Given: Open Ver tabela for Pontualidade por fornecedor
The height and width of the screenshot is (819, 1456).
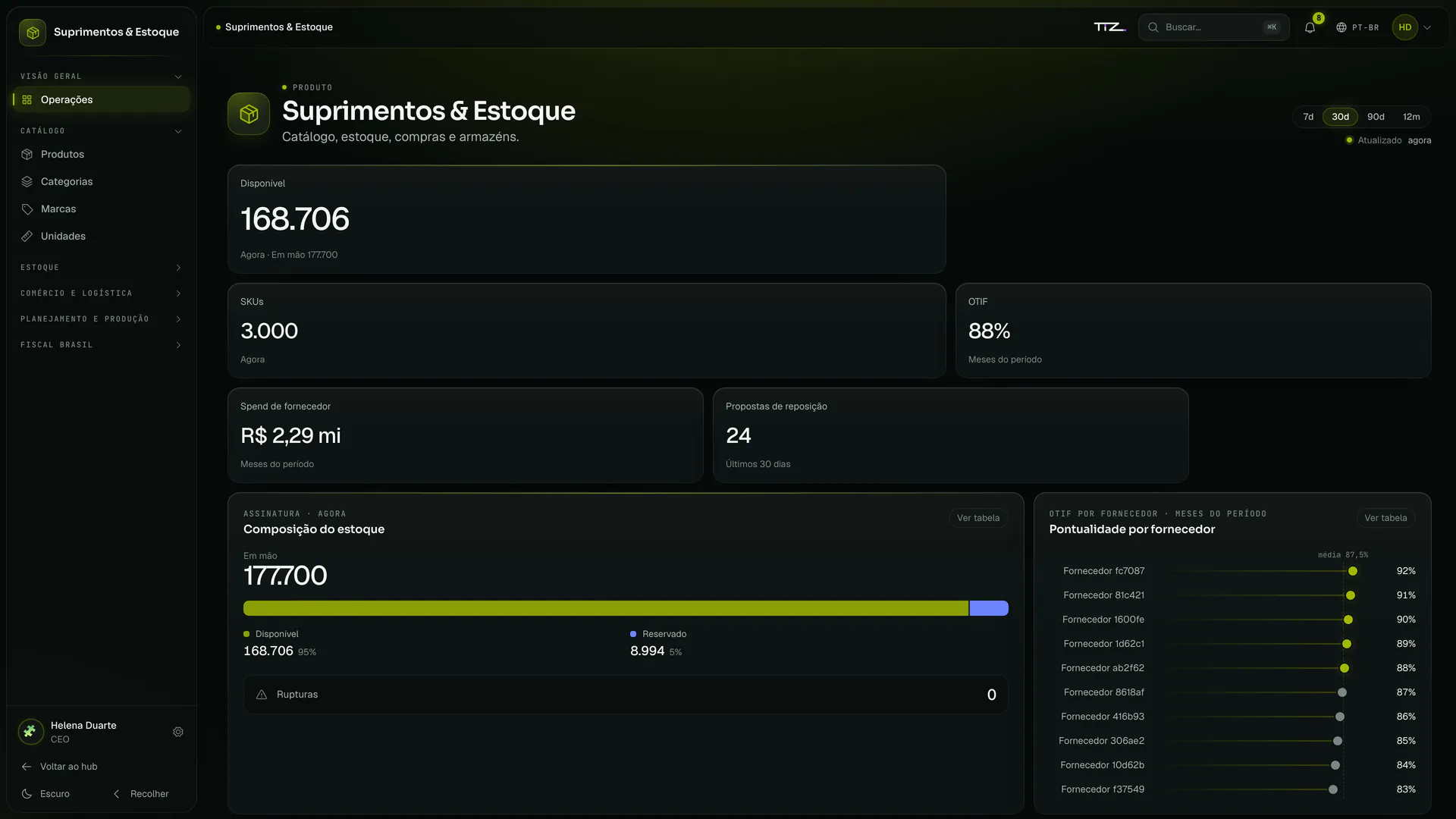Looking at the screenshot, I should [x=1385, y=518].
